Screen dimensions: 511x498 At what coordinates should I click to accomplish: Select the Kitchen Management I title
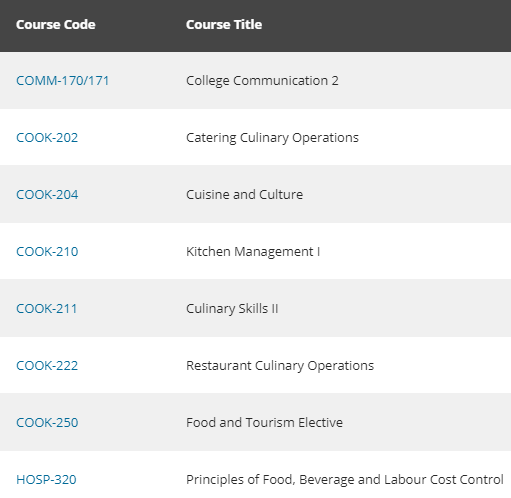[x=253, y=252]
